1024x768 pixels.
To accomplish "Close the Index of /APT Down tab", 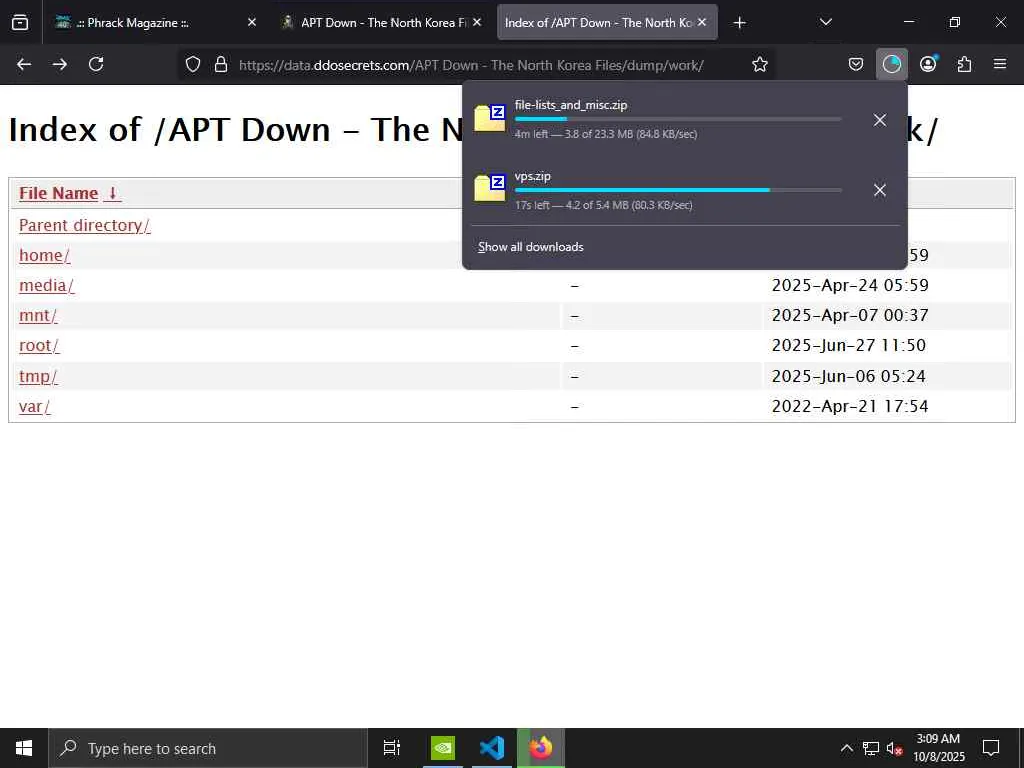I will point(702,22).
